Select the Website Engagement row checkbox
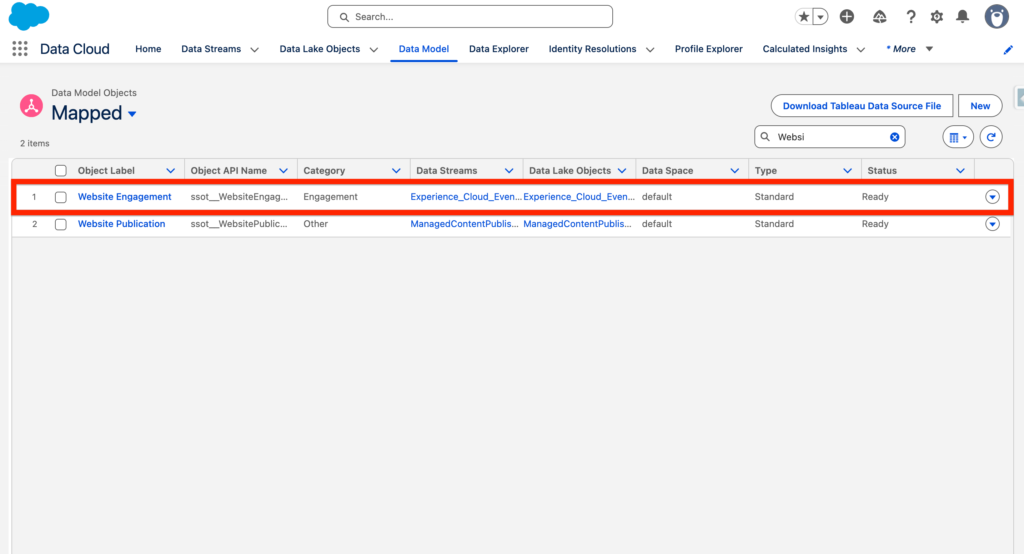Image resolution: width=1024 pixels, height=554 pixels. (61, 197)
